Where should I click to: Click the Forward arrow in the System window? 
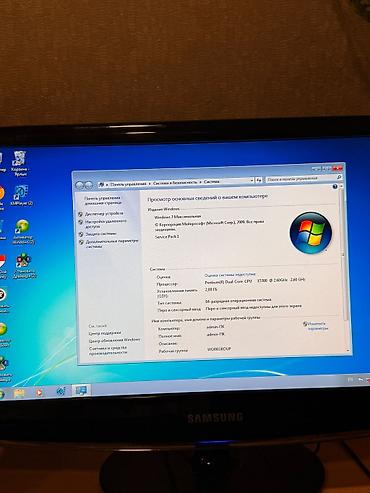(x=89, y=184)
